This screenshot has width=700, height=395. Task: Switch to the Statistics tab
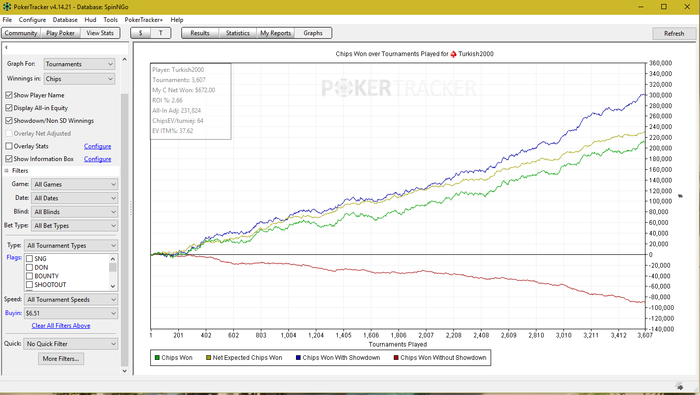[238, 33]
